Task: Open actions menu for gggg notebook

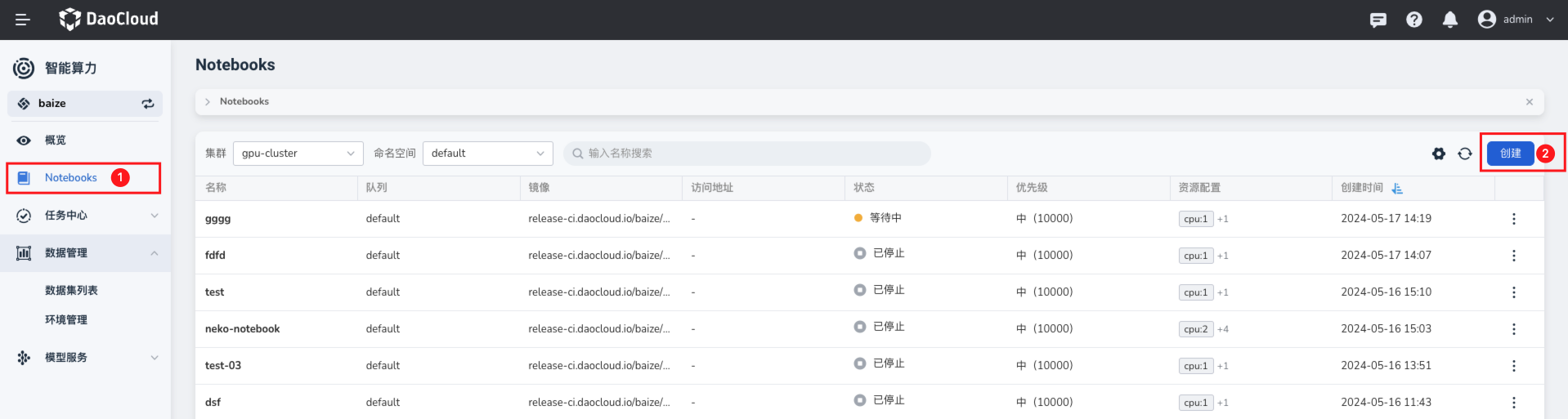Action: (x=1513, y=219)
